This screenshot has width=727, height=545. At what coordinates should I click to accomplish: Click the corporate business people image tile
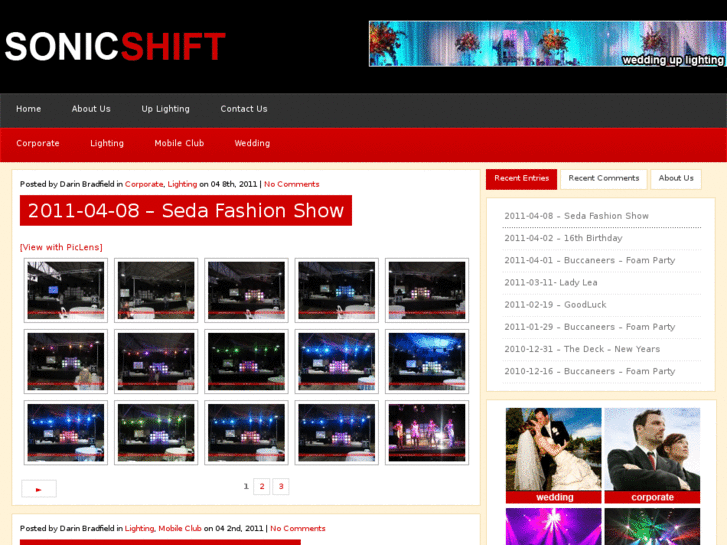pyautogui.click(x=652, y=455)
